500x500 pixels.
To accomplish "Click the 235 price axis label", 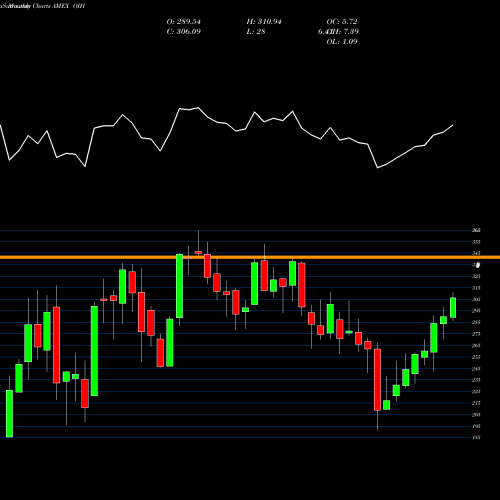I will point(476,380).
